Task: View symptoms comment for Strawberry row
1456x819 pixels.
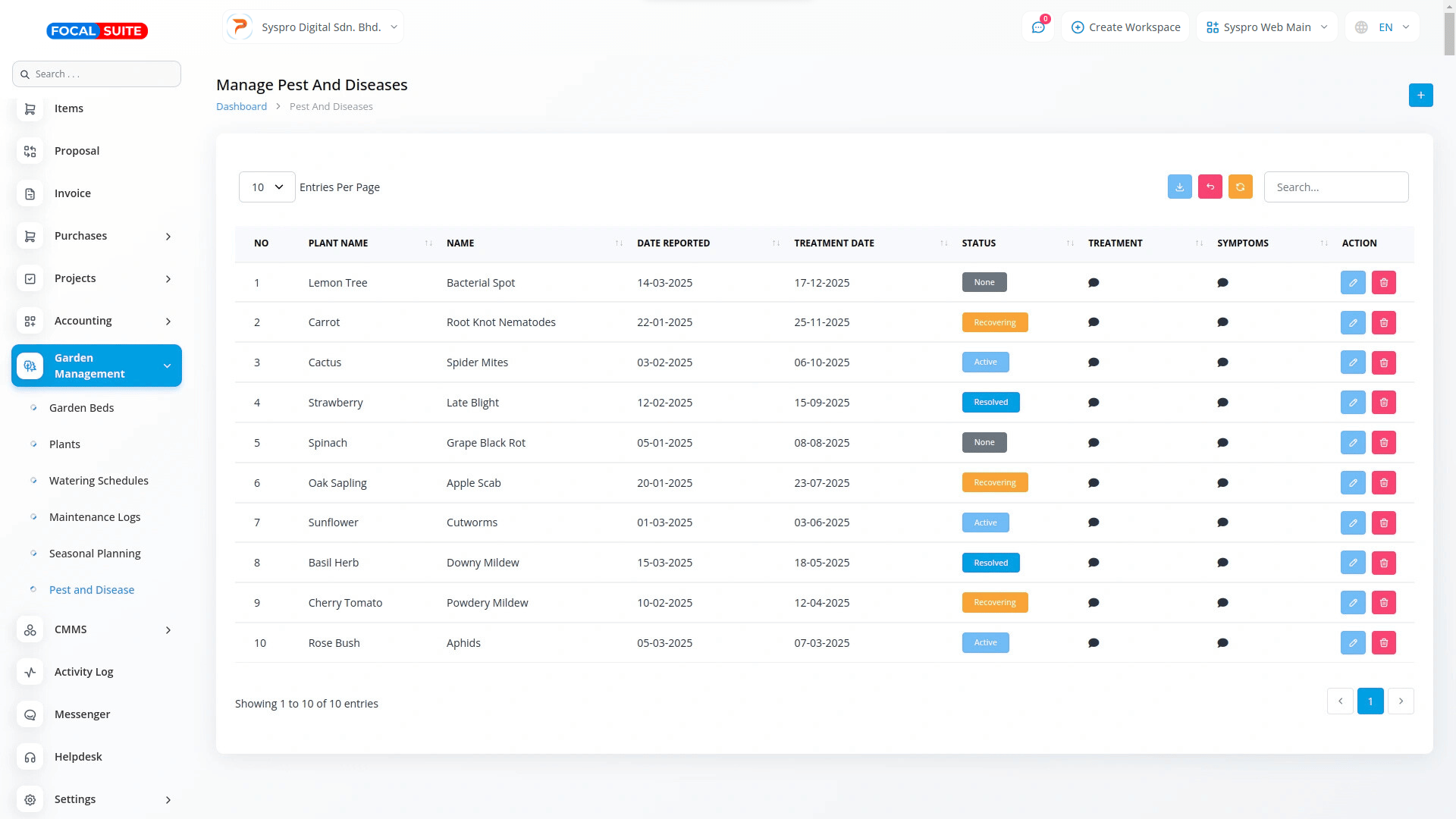Action: coord(1222,403)
